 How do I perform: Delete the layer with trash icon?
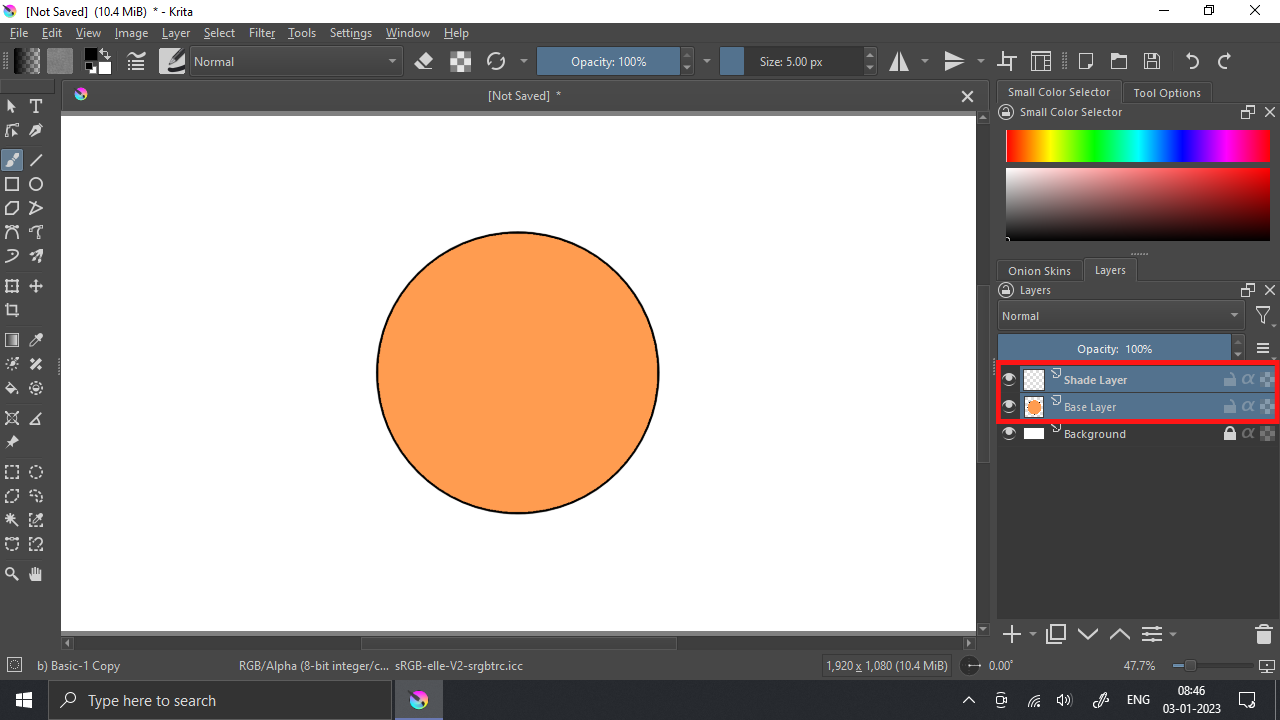[1263, 634]
